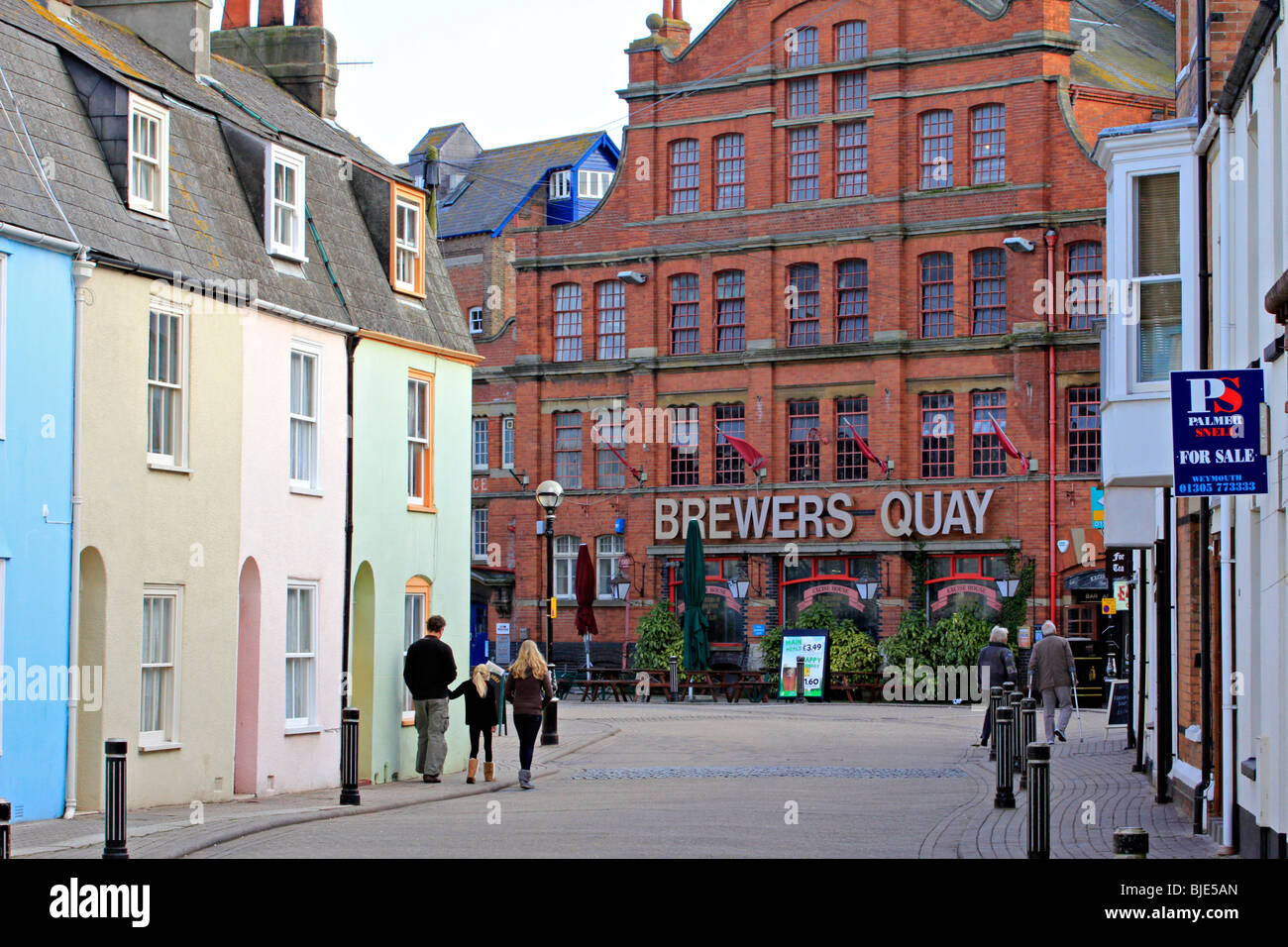Click the "BREWERS" lettering on the brick building

[x=753, y=516]
